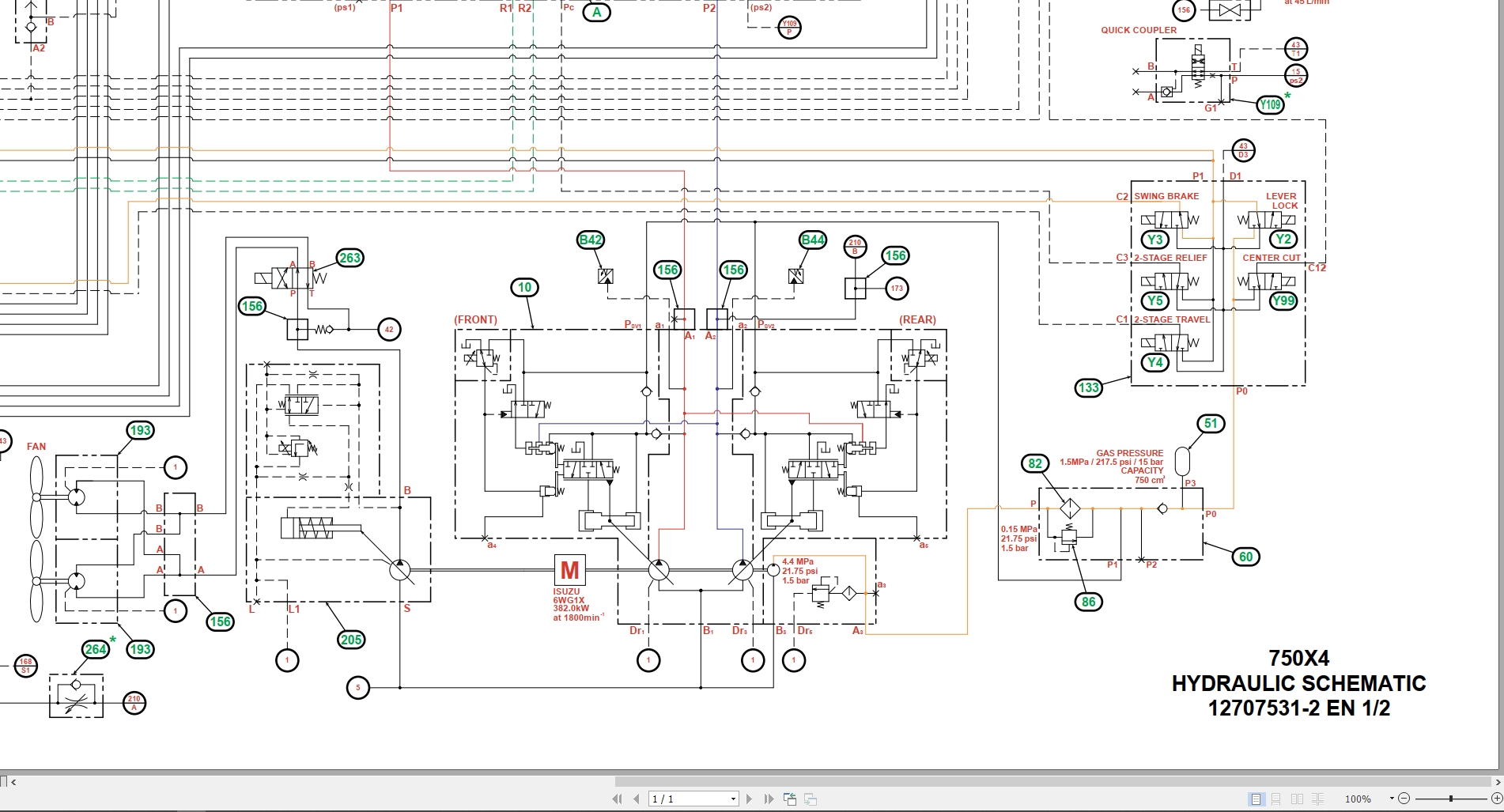Click the left scroll arrow

coord(14,782)
